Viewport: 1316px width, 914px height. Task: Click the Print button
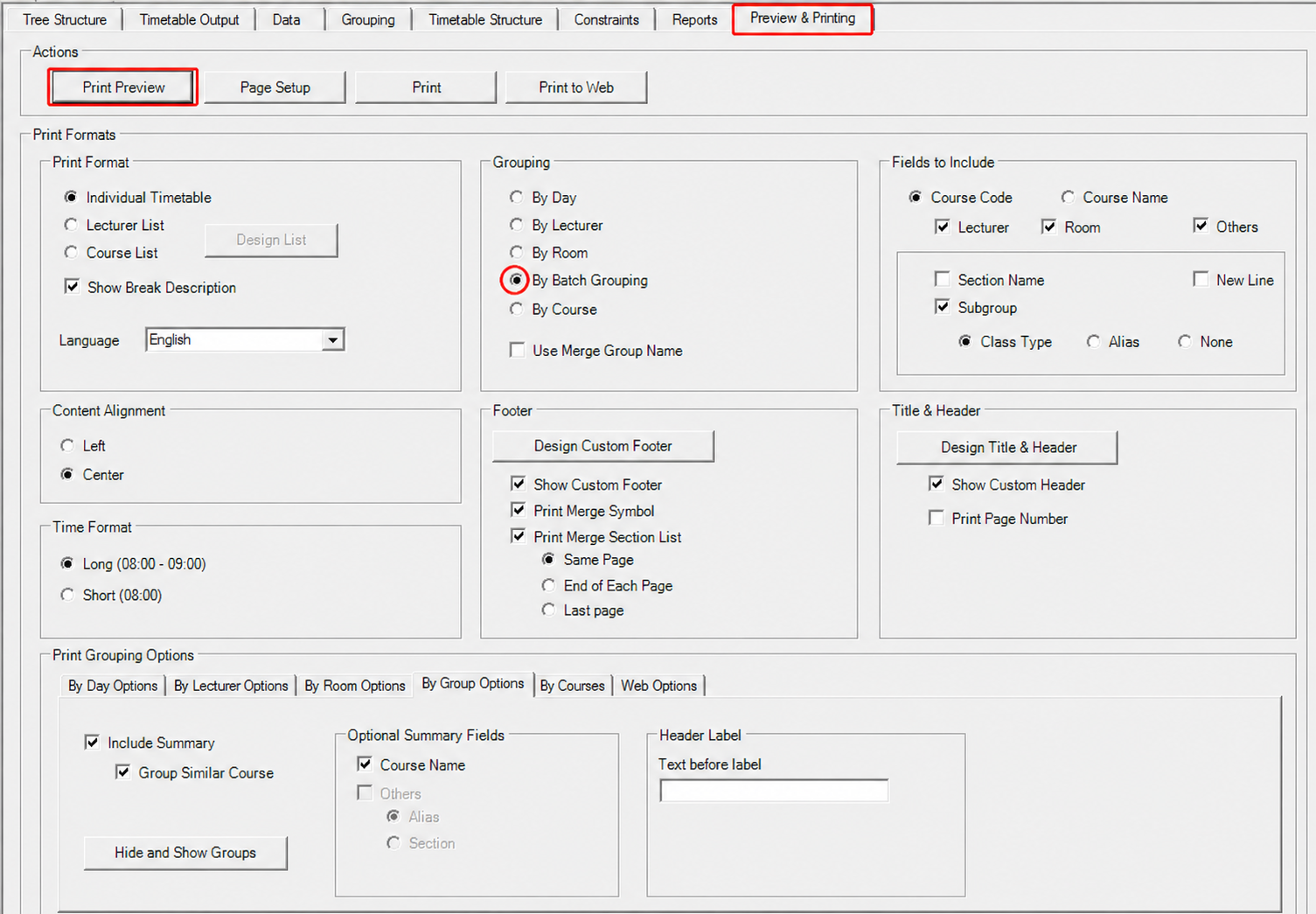pyautogui.click(x=427, y=87)
